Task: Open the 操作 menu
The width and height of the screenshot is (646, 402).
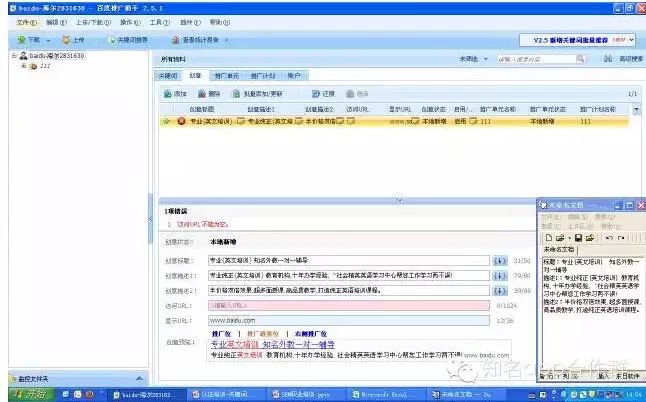Action: click(x=130, y=22)
